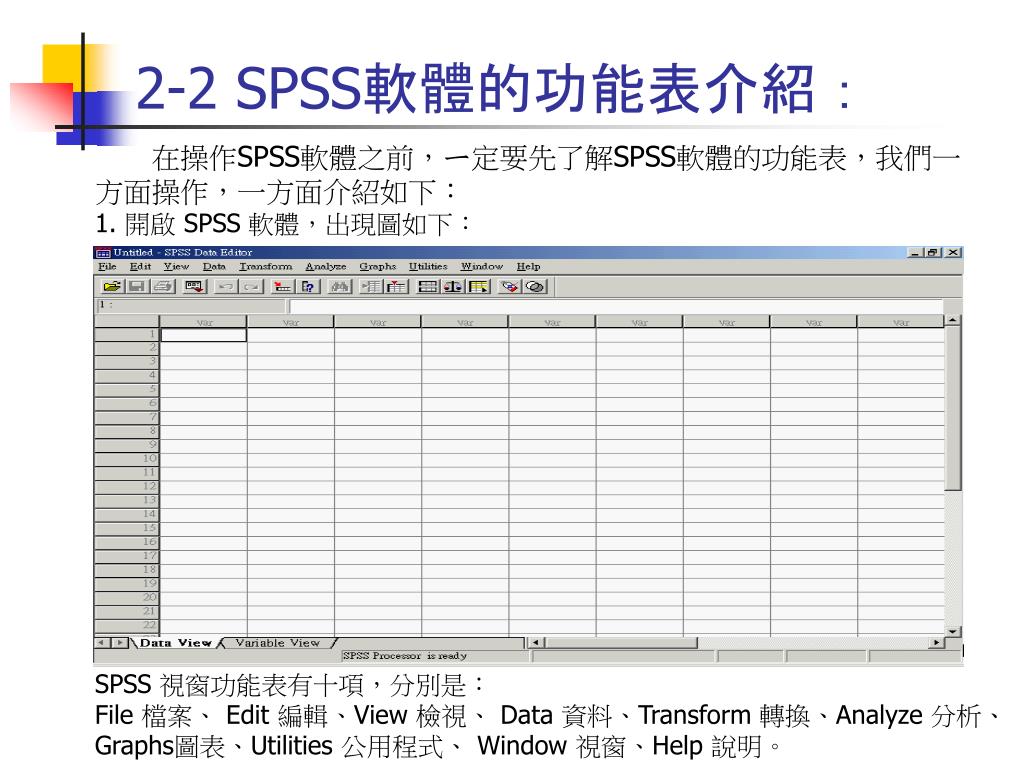1024x768 pixels.
Task: Click the Use Sets overlapping circles icon
Action: click(536, 286)
